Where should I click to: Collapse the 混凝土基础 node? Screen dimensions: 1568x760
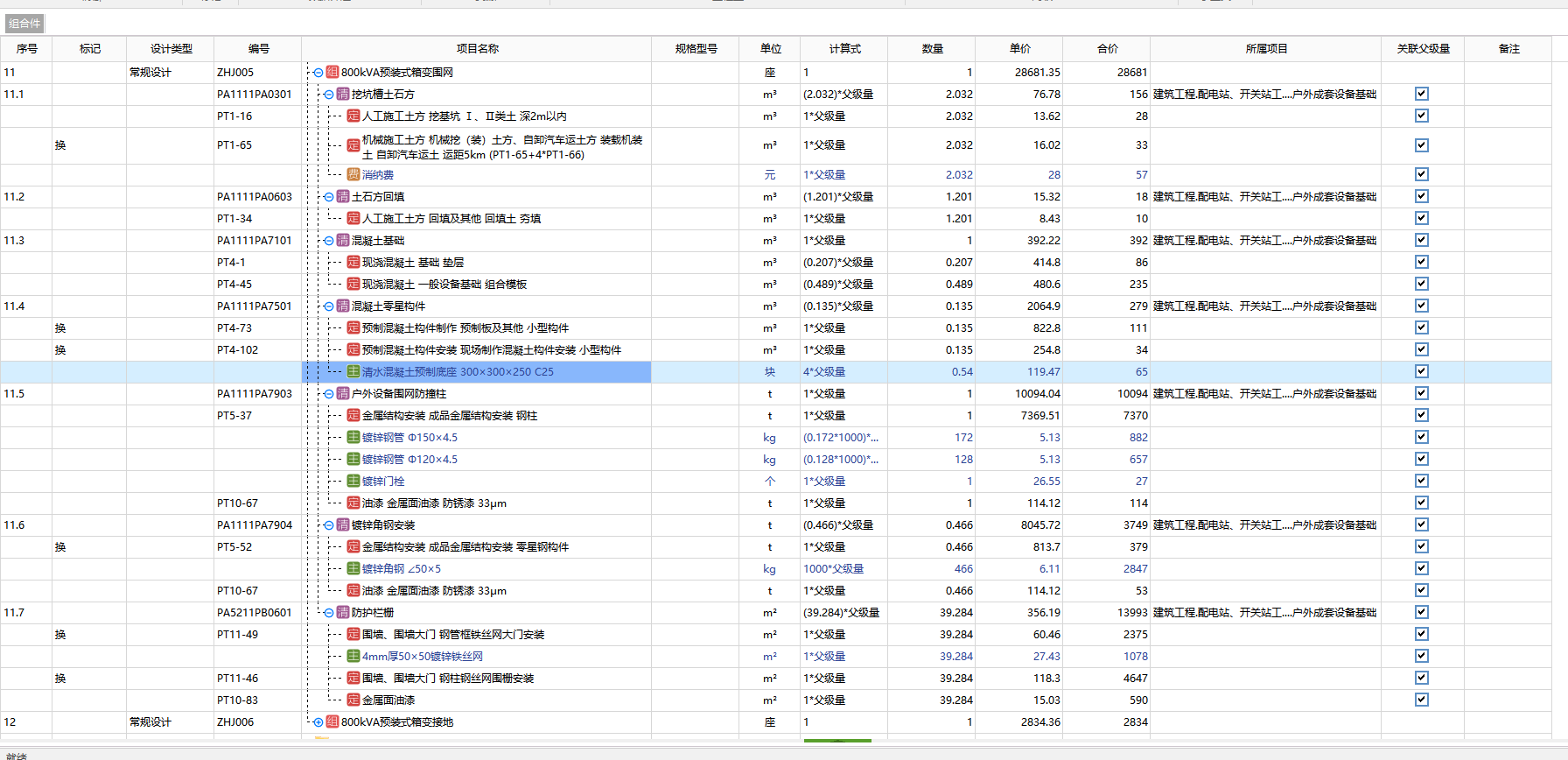point(329,241)
